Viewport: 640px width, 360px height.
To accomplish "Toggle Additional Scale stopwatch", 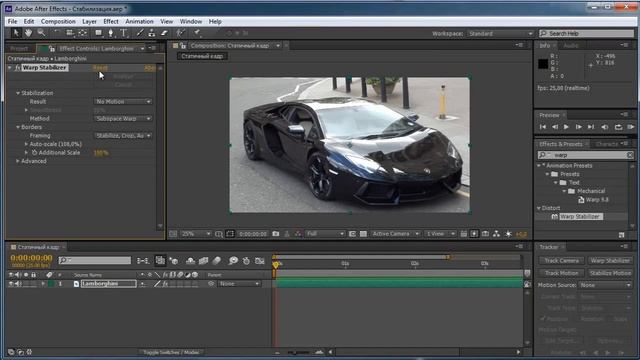I will click(x=35, y=153).
